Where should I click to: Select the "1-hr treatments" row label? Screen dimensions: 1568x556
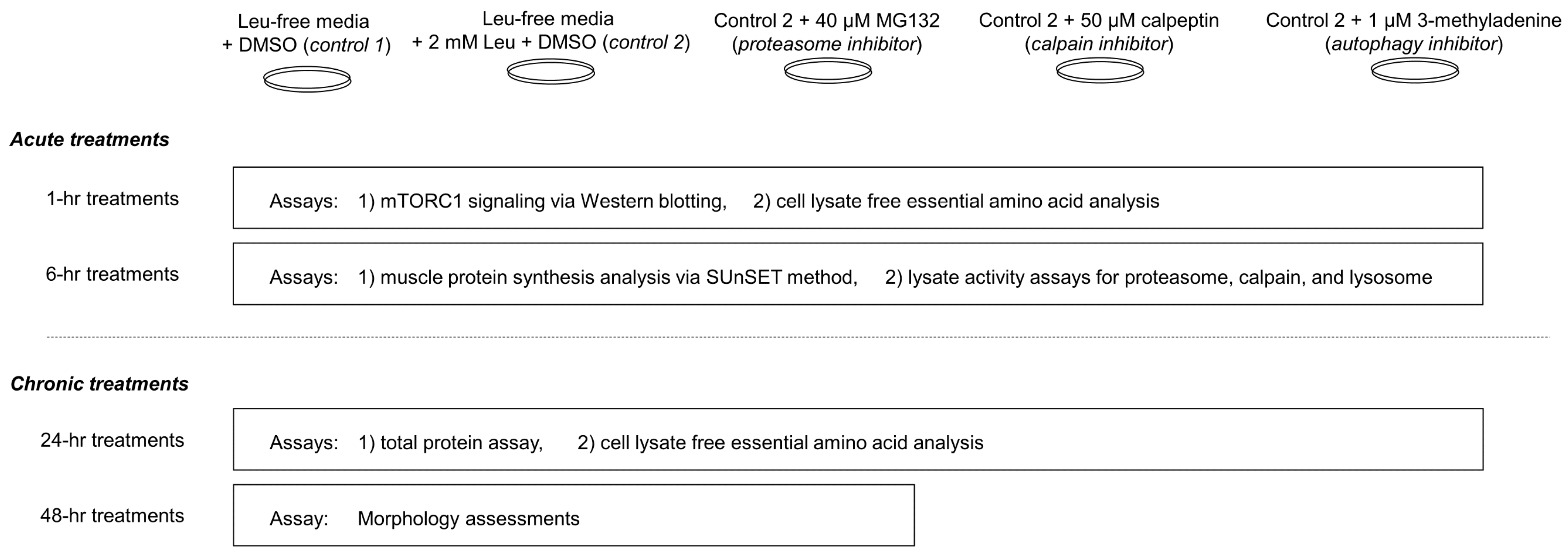tap(113, 199)
